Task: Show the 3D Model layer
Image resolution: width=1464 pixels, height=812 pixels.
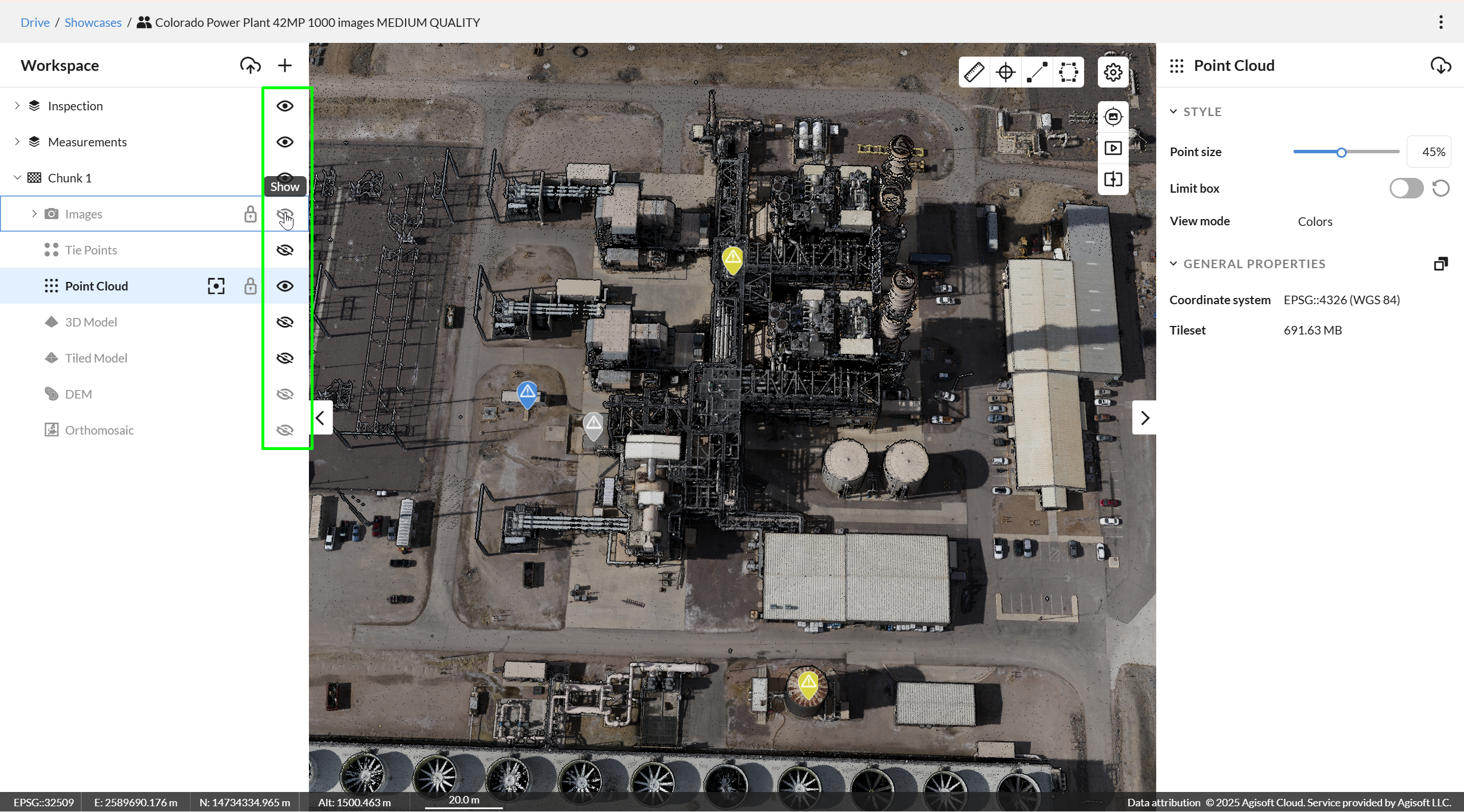Action: click(285, 323)
